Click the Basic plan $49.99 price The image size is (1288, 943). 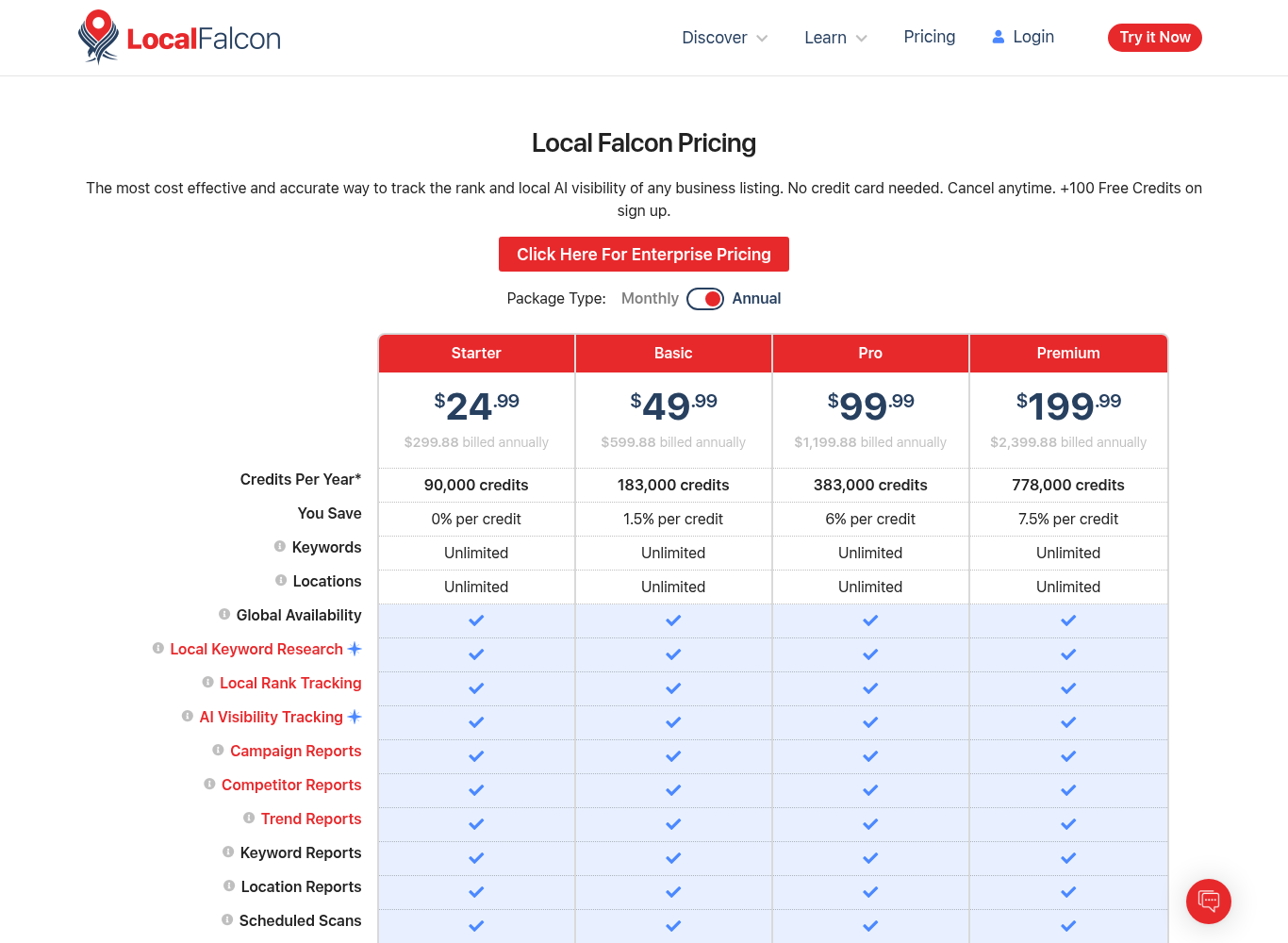point(673,405)
